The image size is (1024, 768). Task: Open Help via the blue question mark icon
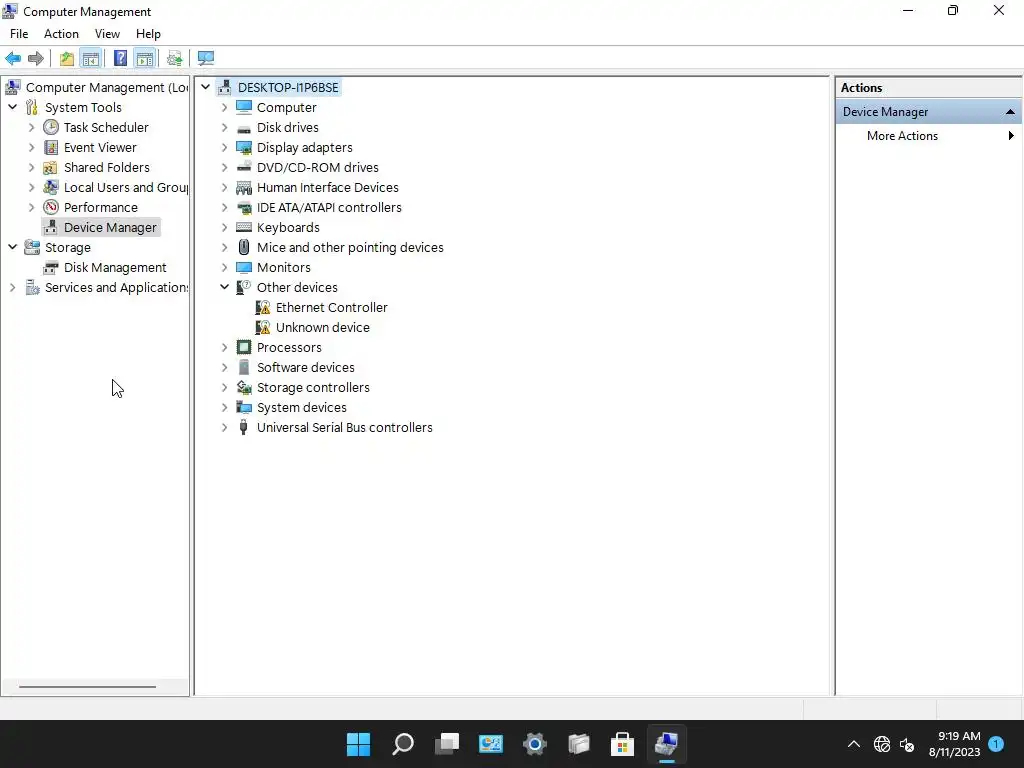[x=120, y=59]
